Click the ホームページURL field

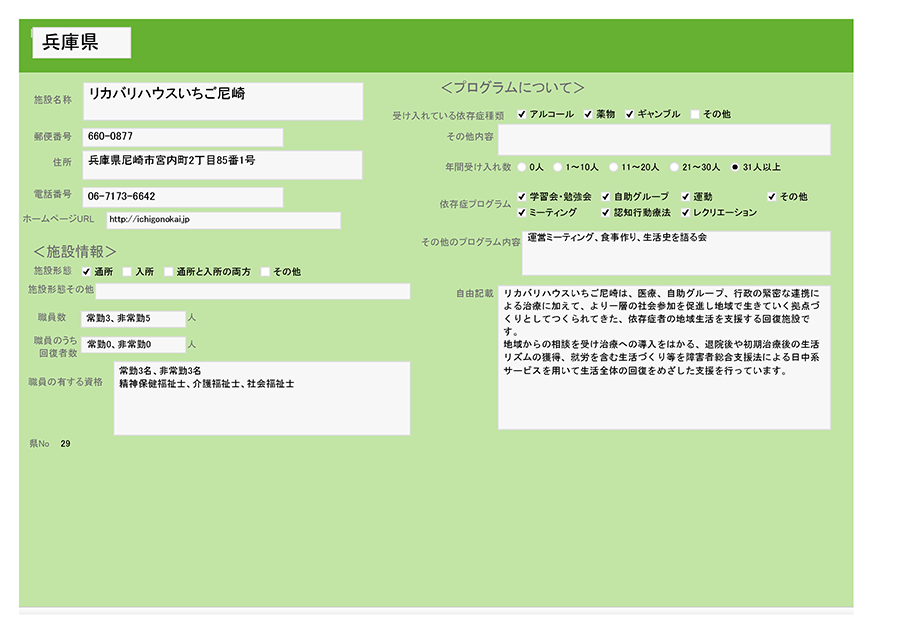tap(221, 220)
